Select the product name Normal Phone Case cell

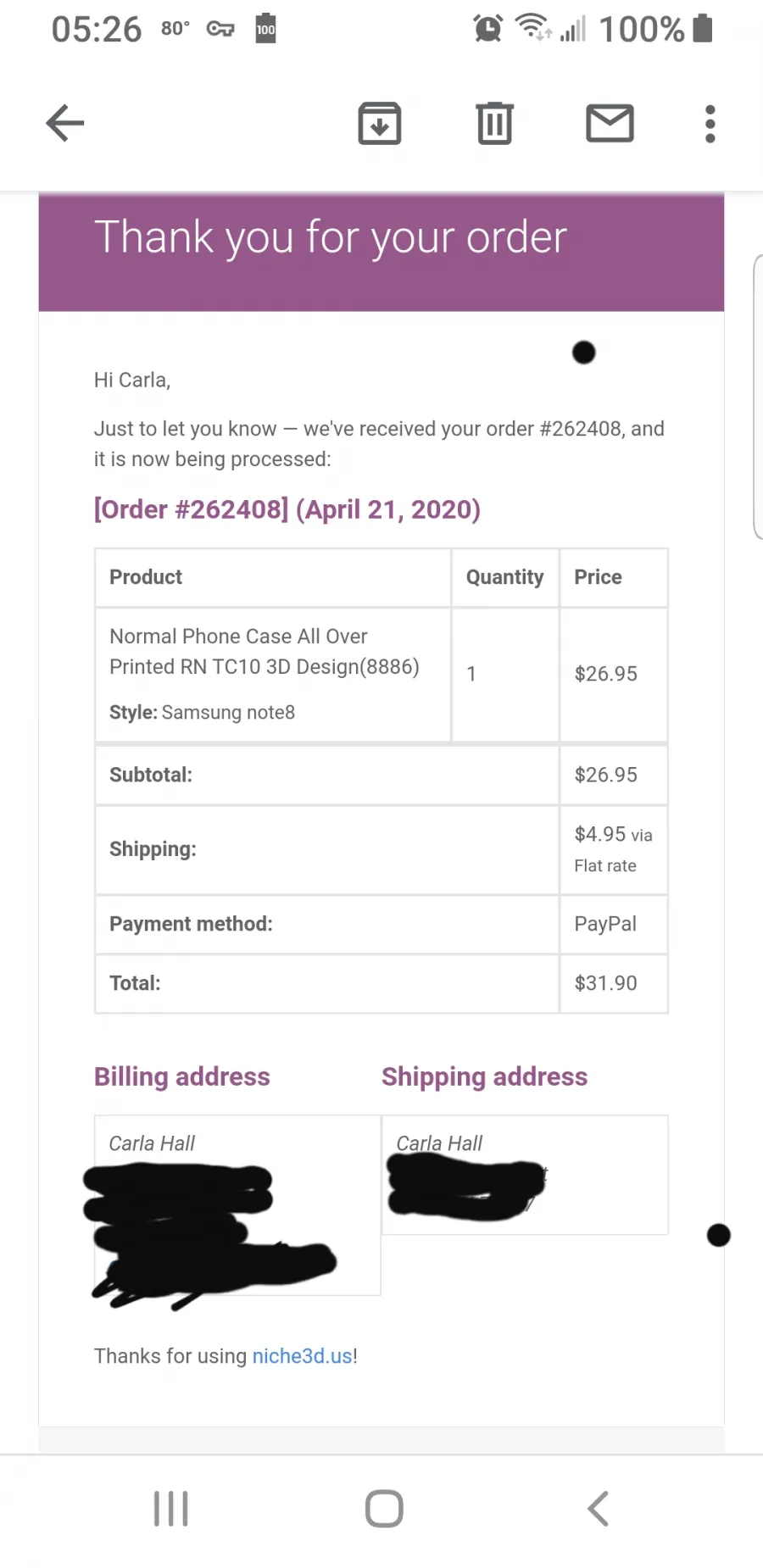[273, 675]
